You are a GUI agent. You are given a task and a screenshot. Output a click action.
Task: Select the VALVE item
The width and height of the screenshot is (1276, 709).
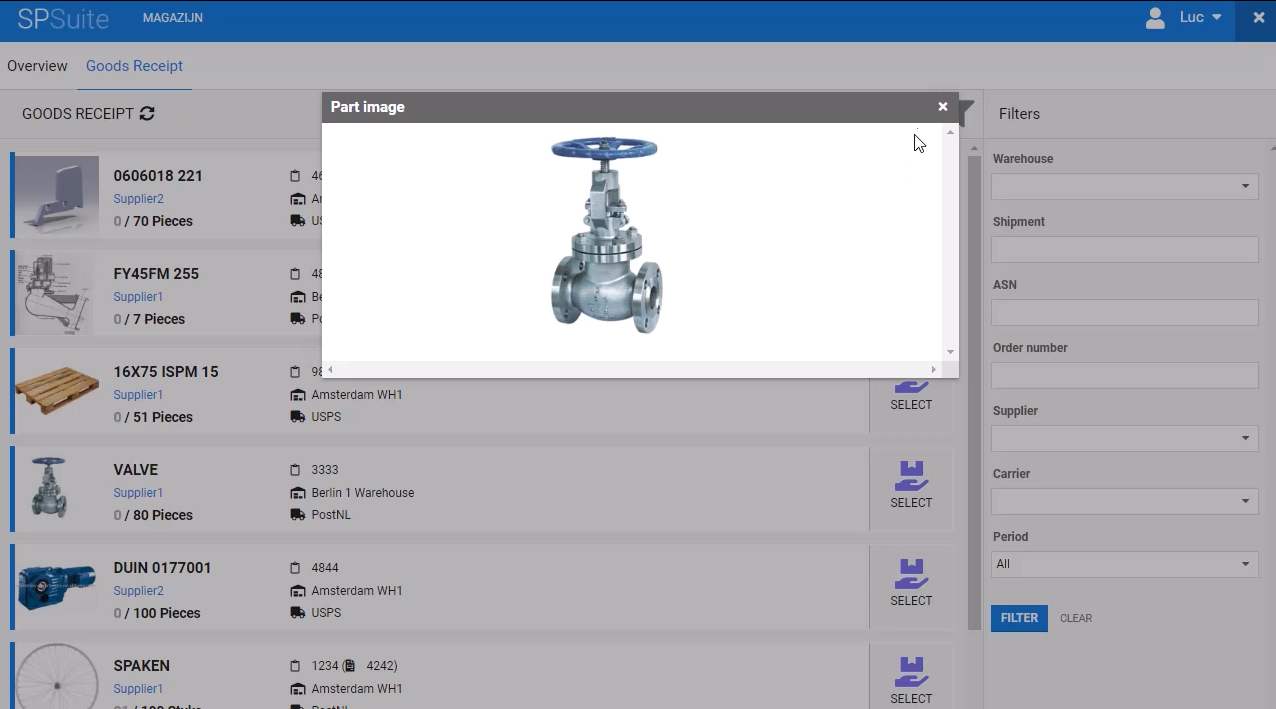911,486
